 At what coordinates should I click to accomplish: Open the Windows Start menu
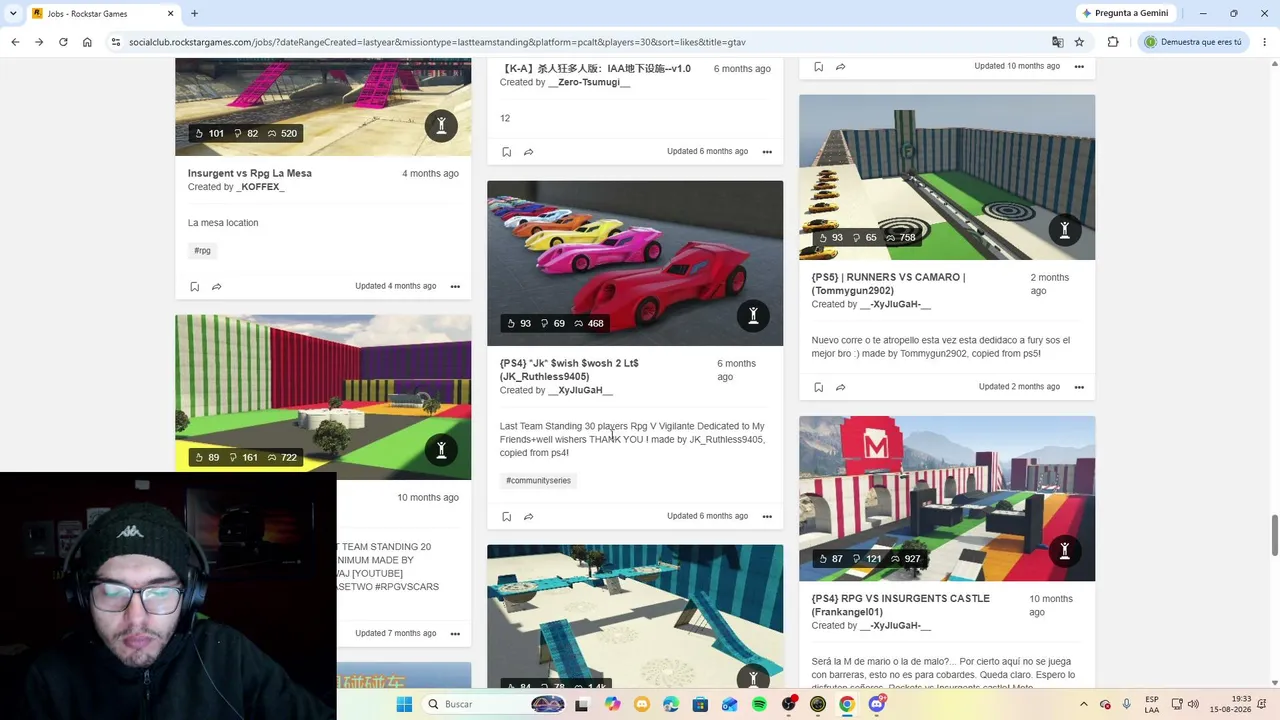[404, 704]
